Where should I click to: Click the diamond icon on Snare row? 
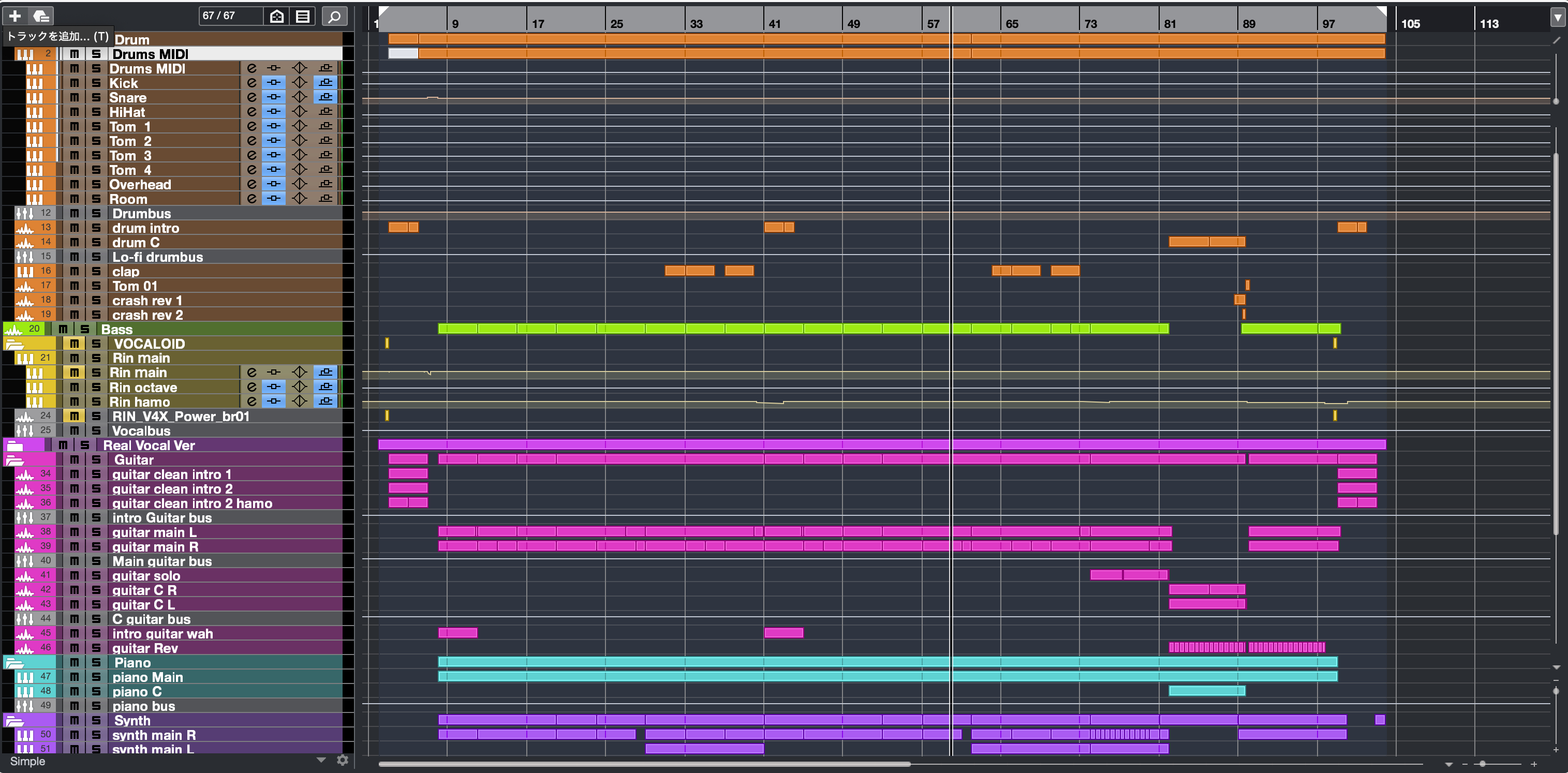tap(299, 97)
